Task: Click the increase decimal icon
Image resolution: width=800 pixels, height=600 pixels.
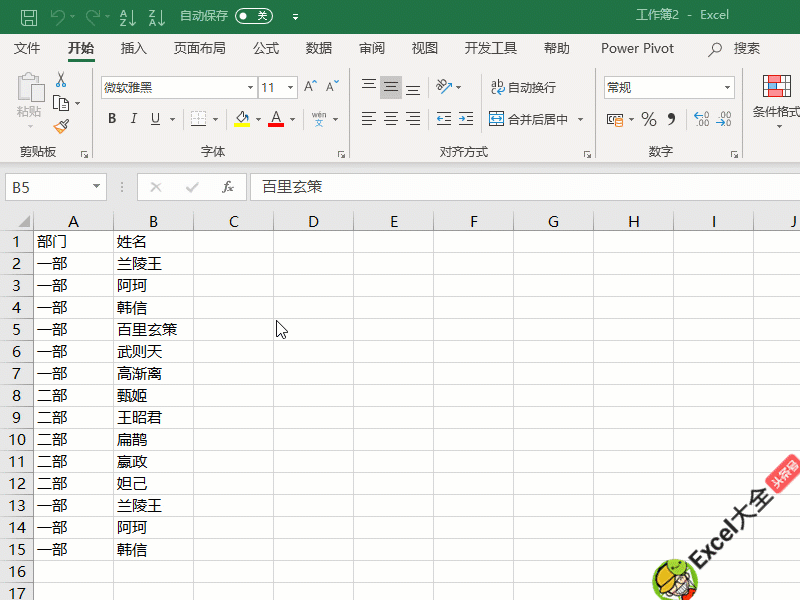Action: 702,119
